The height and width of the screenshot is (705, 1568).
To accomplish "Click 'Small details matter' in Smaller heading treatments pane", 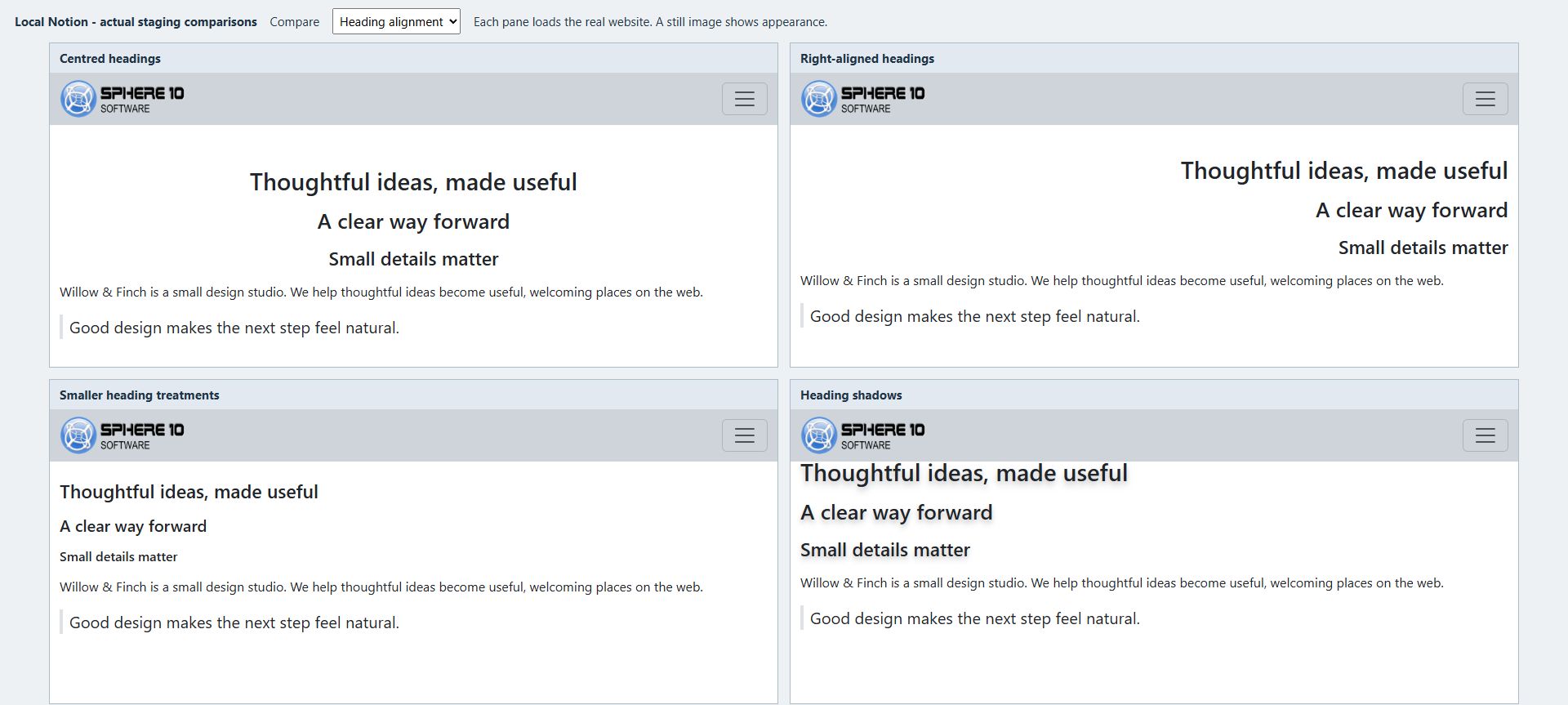I will pyautogui.click(x=118, y=557).
